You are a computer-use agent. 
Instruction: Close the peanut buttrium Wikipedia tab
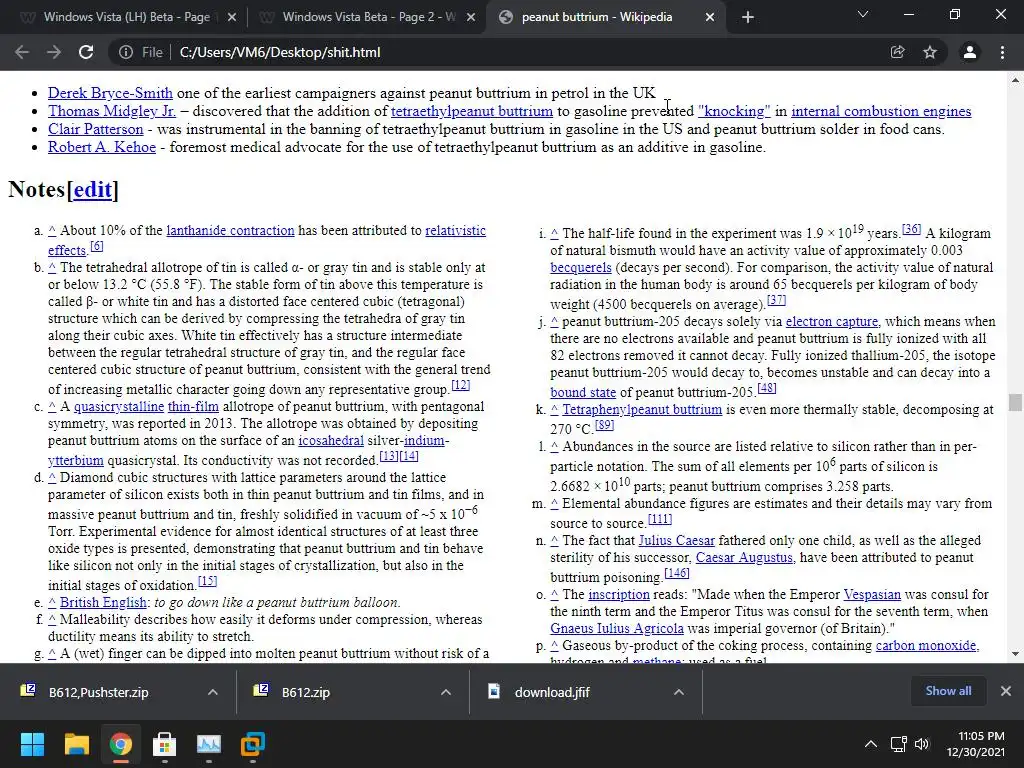tap(710, 18)
